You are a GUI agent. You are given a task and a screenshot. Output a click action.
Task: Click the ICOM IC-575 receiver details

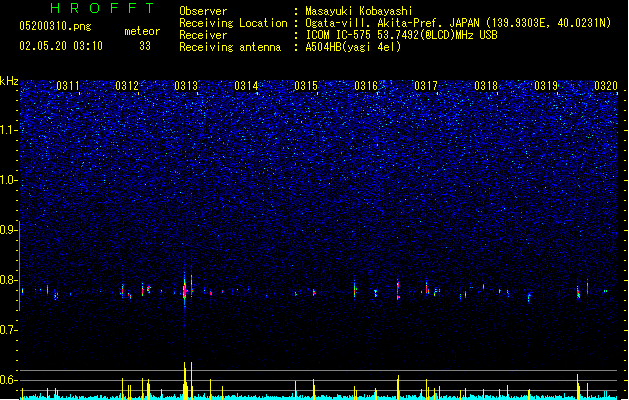click(x=402, y=35)
